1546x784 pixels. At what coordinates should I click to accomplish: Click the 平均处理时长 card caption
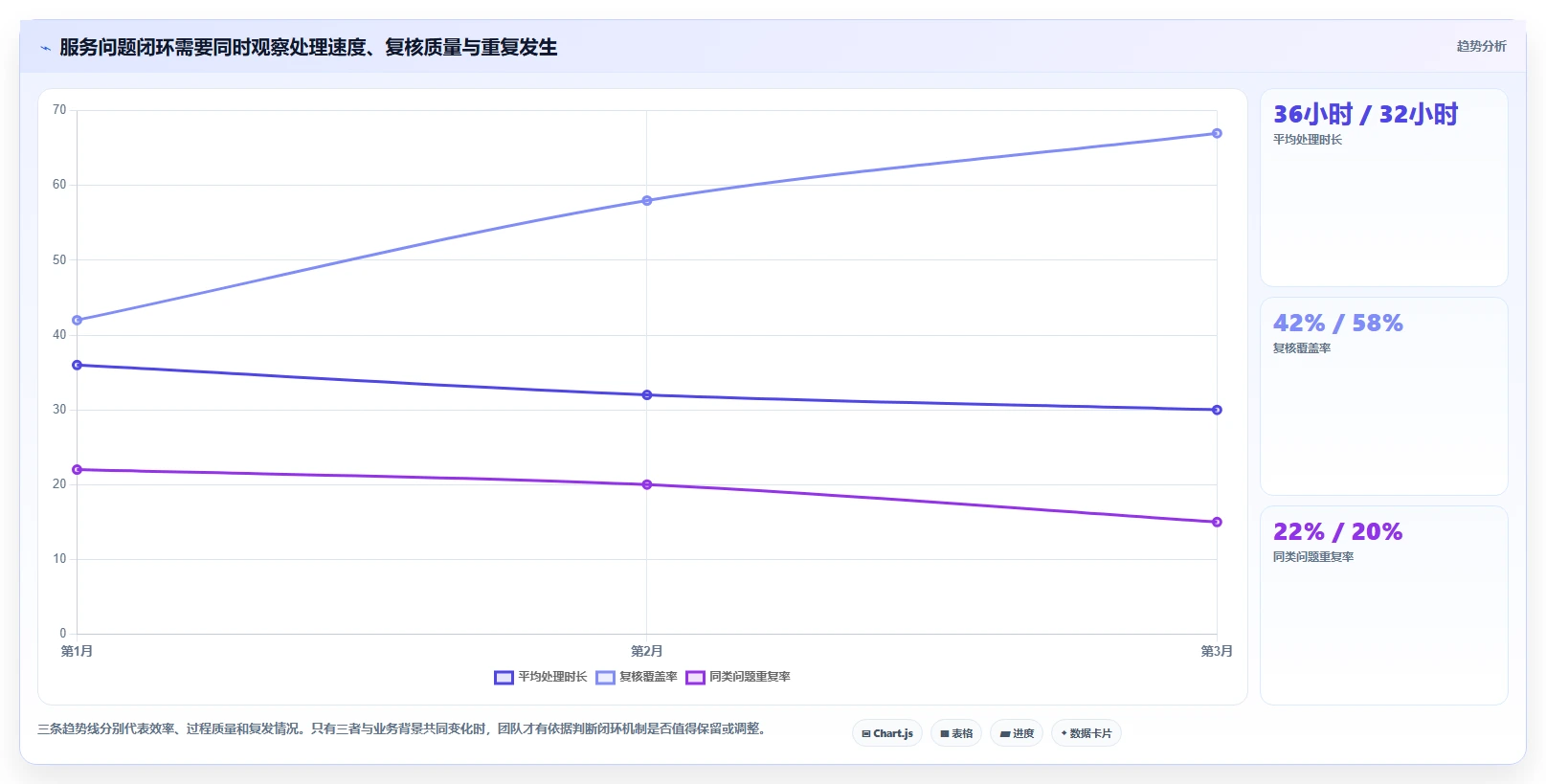[x=1307, y=140]
